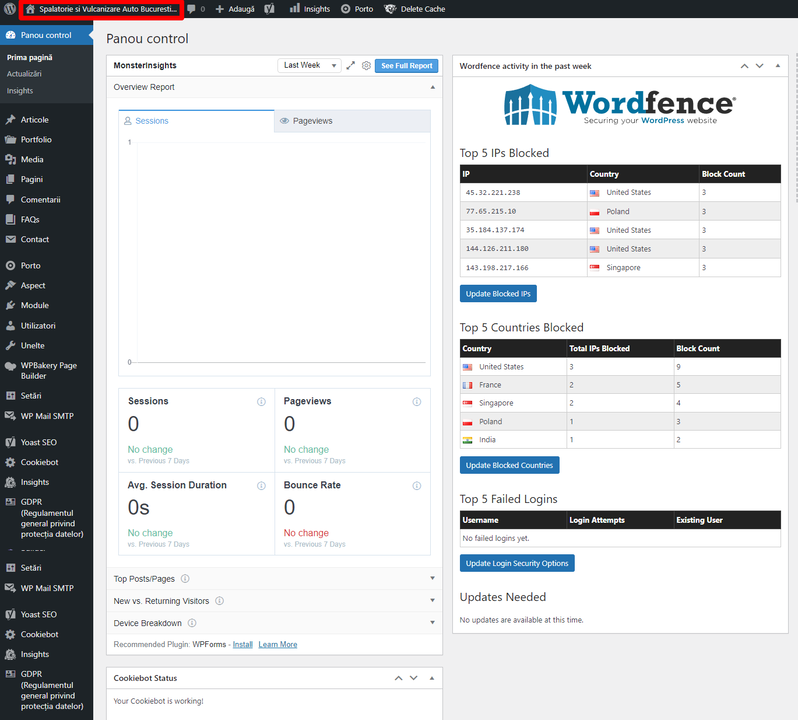Move Wordfence activity widget up

click(744, 66)
